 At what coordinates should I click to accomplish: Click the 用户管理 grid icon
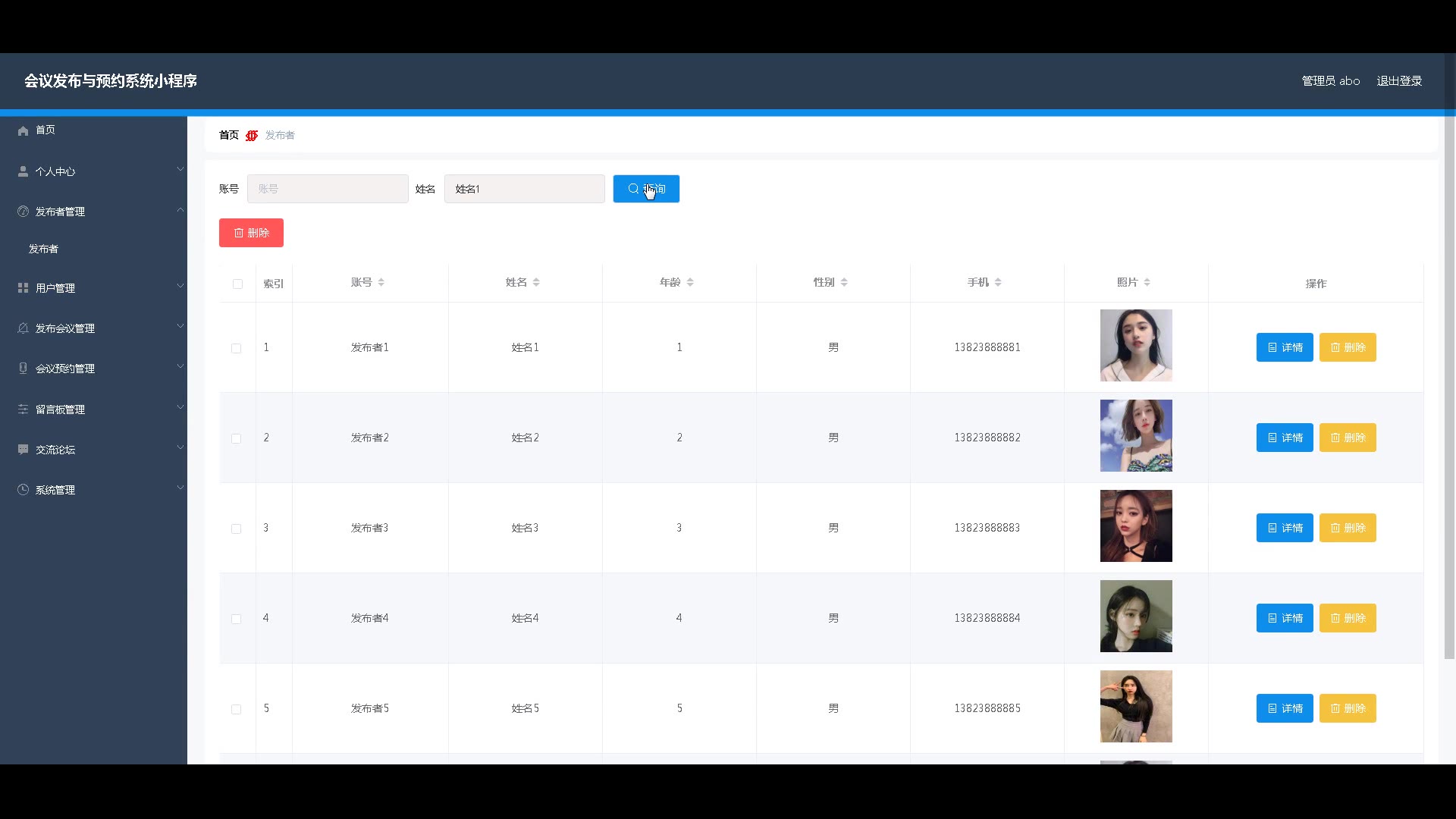pyautogui.click(x=23, y=288)
